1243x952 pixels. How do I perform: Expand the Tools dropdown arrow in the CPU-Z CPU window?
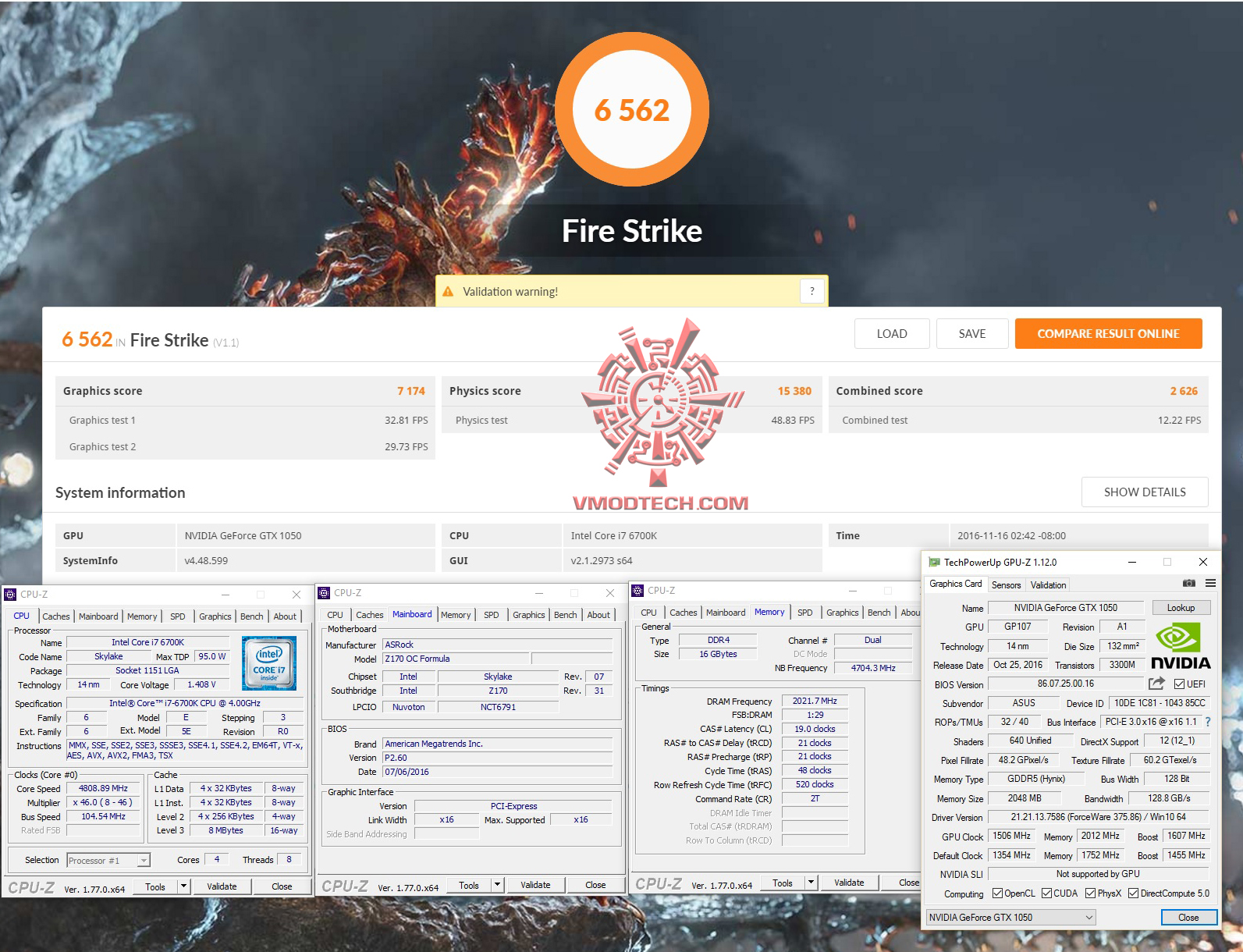(183, 886)
